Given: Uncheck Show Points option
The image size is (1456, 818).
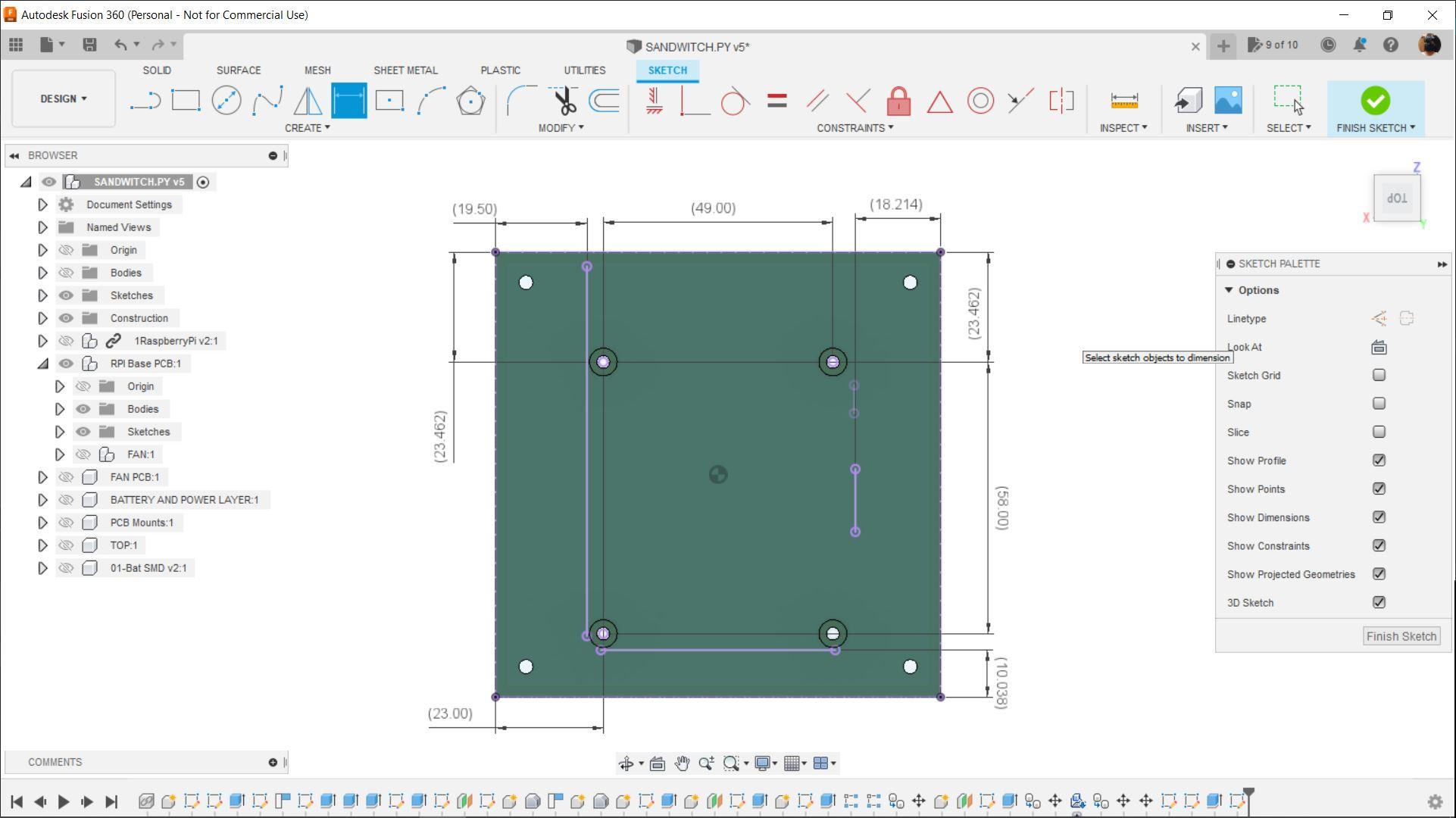Looking at the screenshot, I should [x=1379, y=489].
